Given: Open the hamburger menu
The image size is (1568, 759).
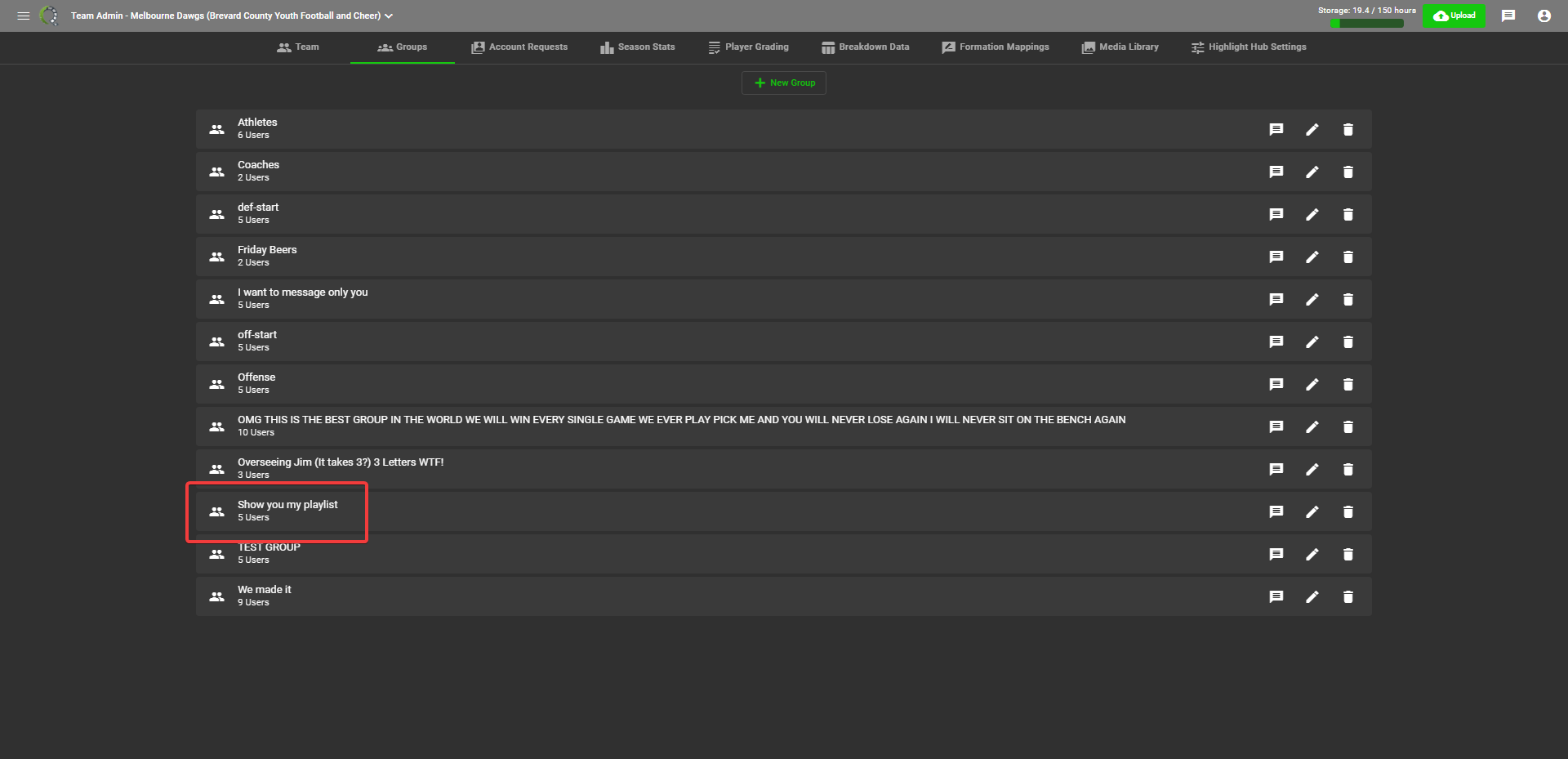Looking at the screenshot, I should point(23,16).
